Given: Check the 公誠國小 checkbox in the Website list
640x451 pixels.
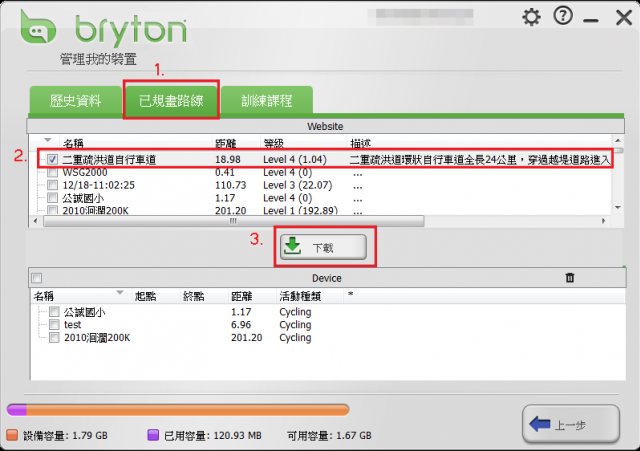Looking at the screenshot, I should coord(52,198).
